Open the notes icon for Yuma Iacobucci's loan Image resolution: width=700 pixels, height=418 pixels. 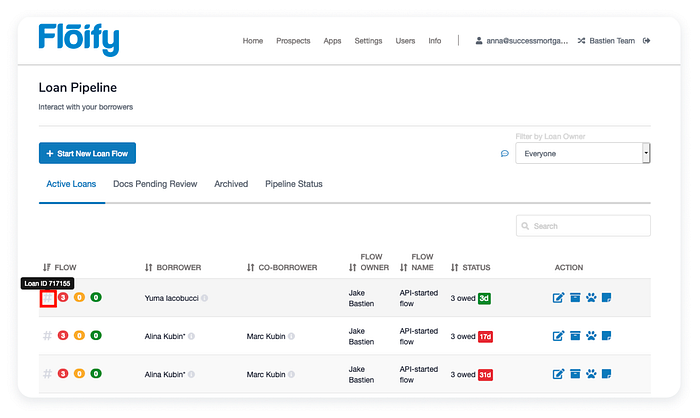[x=606, y=297]
